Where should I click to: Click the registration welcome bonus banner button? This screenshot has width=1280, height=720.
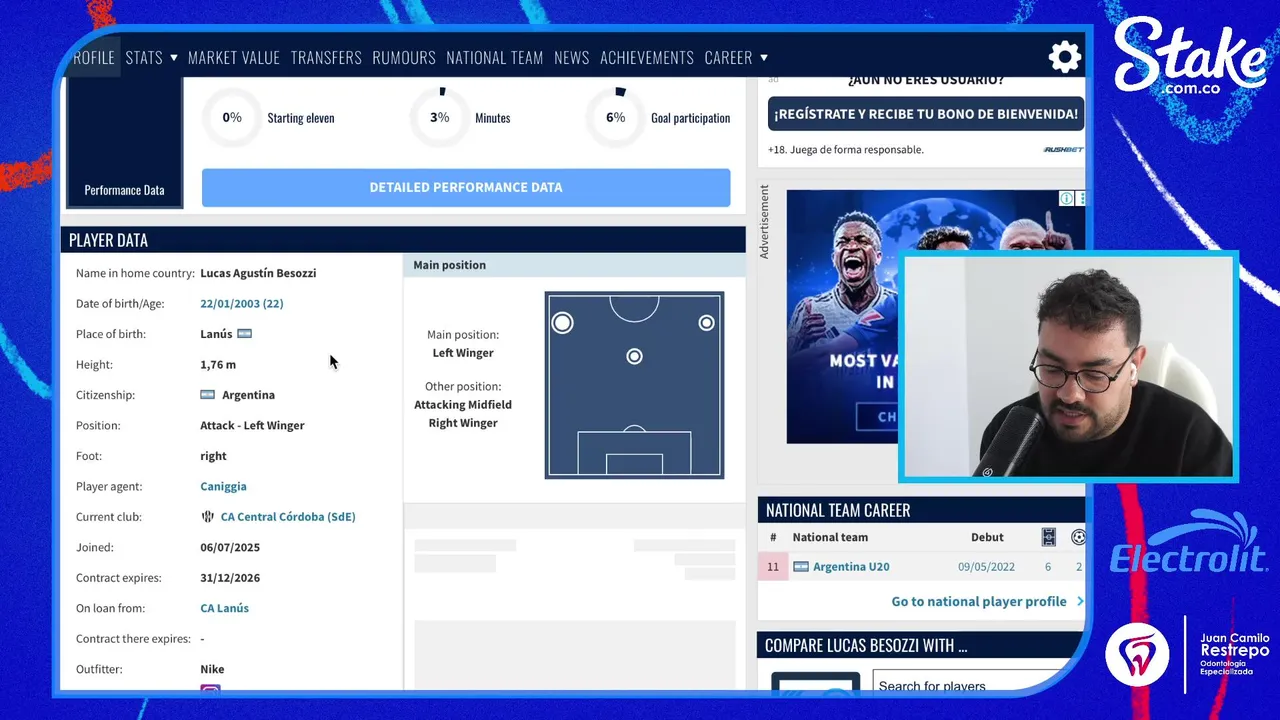click(x=926, y=114)
